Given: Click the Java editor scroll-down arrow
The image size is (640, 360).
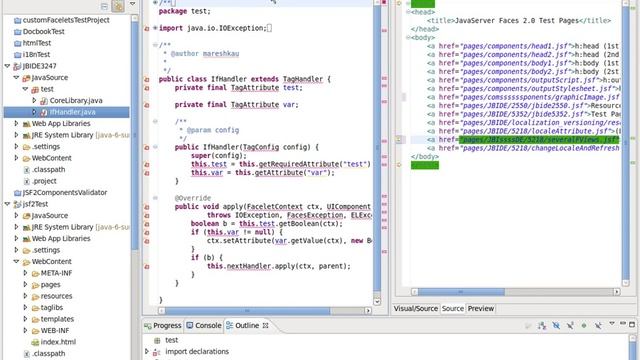Looking at the screenshot, I should [377, 302].
